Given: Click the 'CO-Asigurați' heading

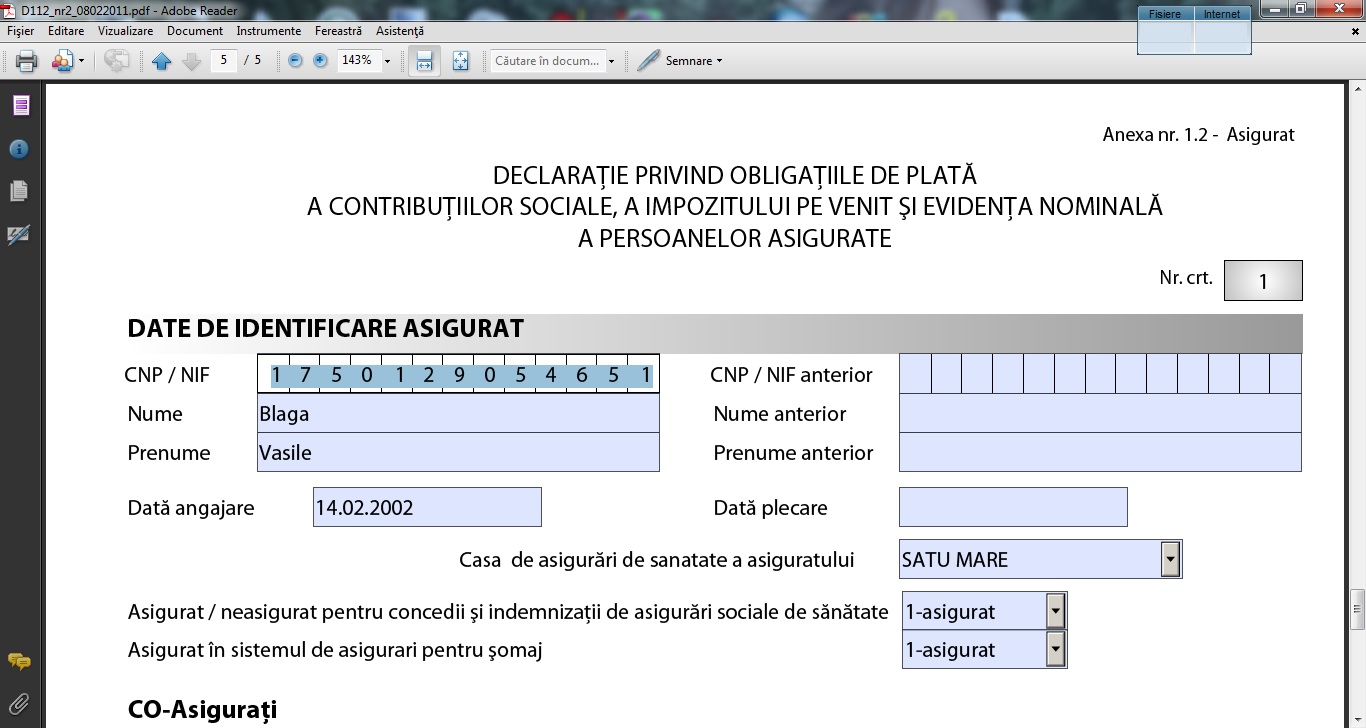Looking at the screenshot, I should pos(202,710).
